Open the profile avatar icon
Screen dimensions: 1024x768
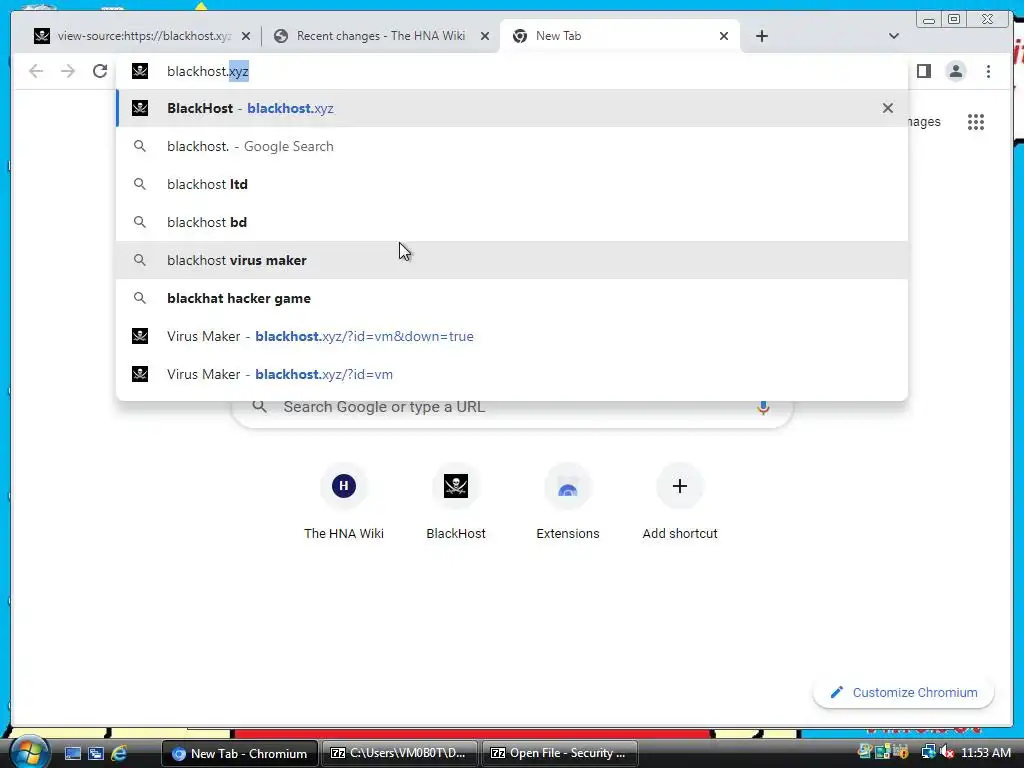click(x=955, y=71)
